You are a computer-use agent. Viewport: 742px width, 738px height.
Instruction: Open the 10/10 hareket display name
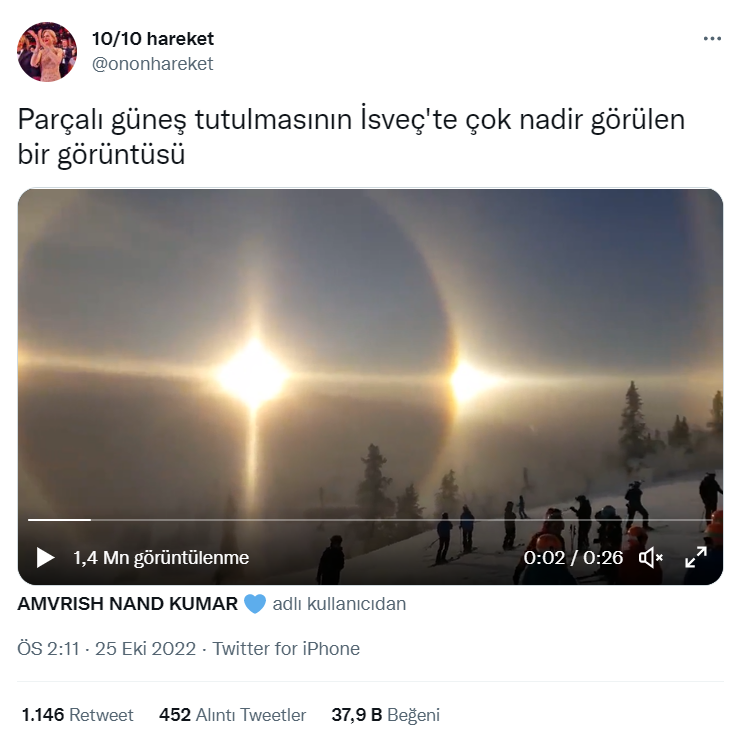pyautogui.click(x=152, y=39)
